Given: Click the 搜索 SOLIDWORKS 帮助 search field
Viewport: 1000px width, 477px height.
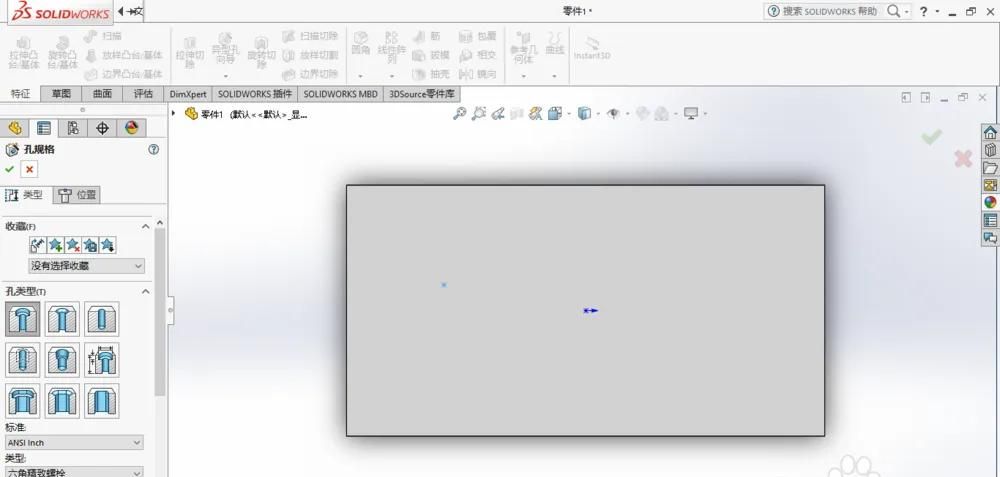Looking at the screenshot, I should coord(830,11).
